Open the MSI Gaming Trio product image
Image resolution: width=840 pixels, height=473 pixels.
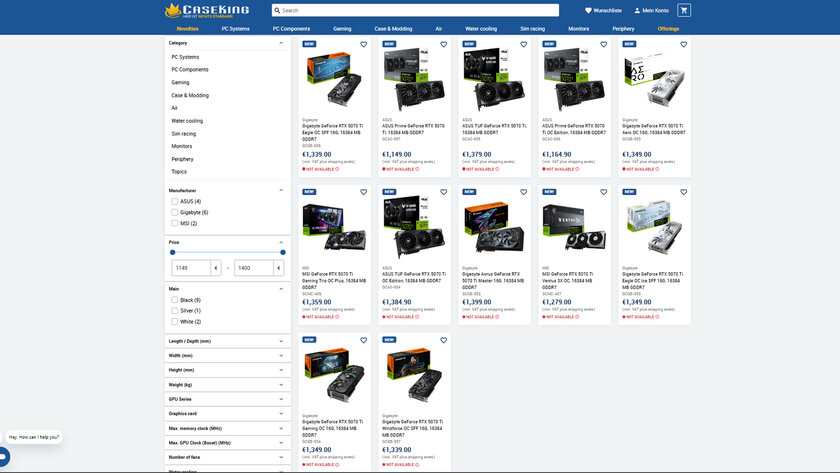coord(334,227)
